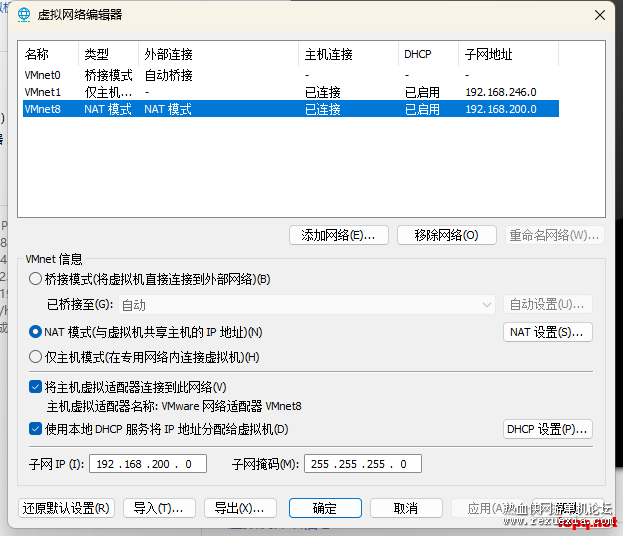Click the Virtual Network Editor globe icon
Screen dimensions: 623x536
click(x=24, y=15)
